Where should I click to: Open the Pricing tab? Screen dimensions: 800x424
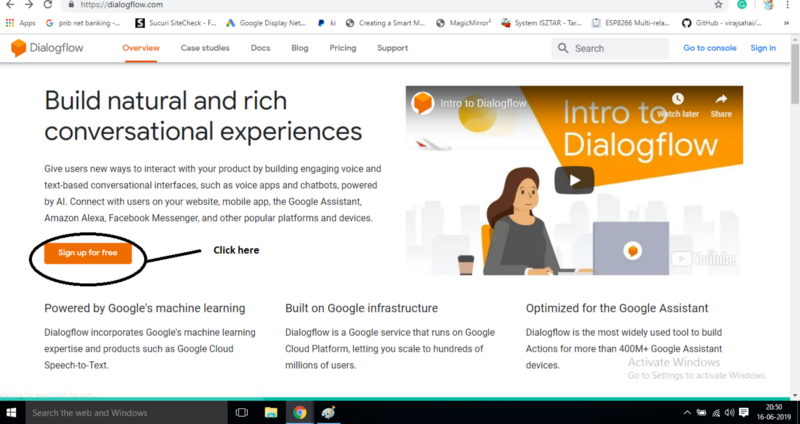point(343,48)
